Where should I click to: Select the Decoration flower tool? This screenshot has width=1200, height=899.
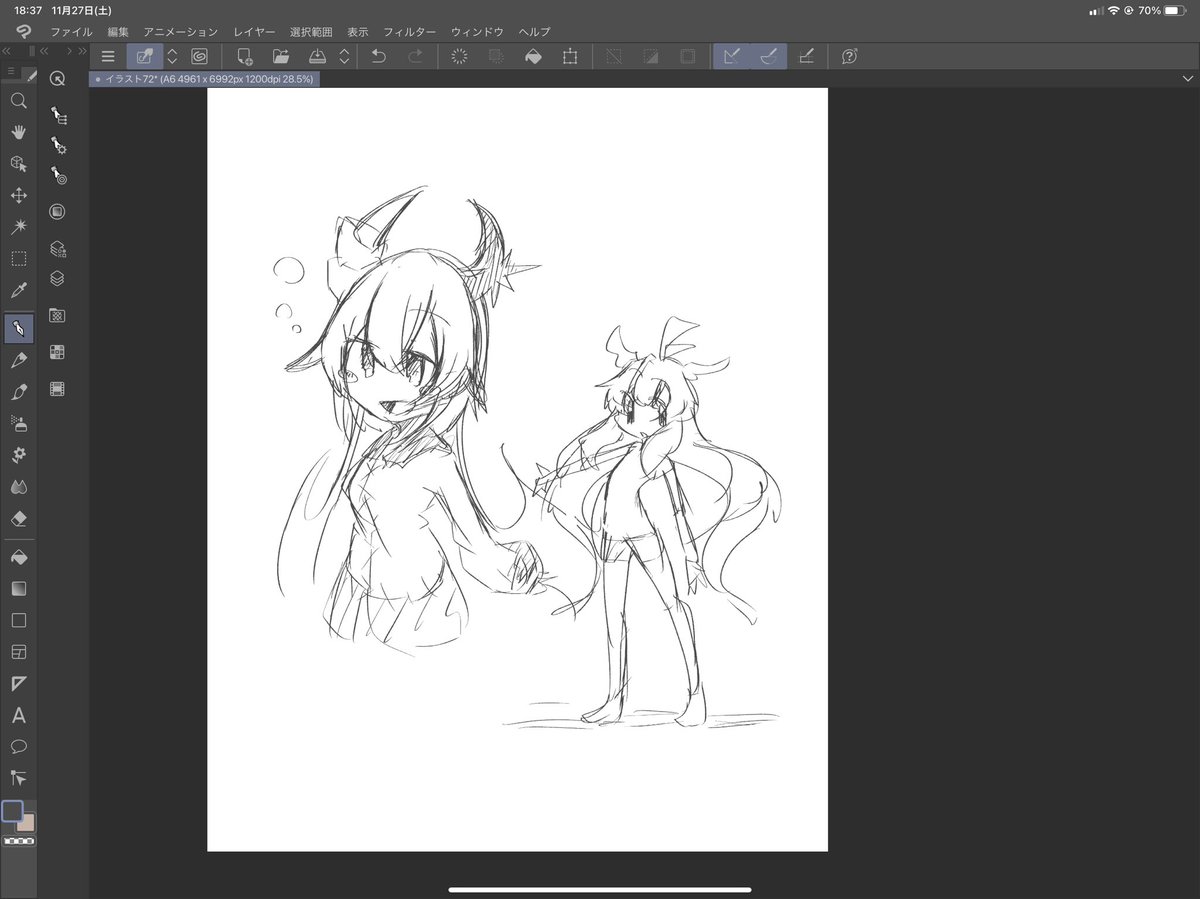point(18,455)
